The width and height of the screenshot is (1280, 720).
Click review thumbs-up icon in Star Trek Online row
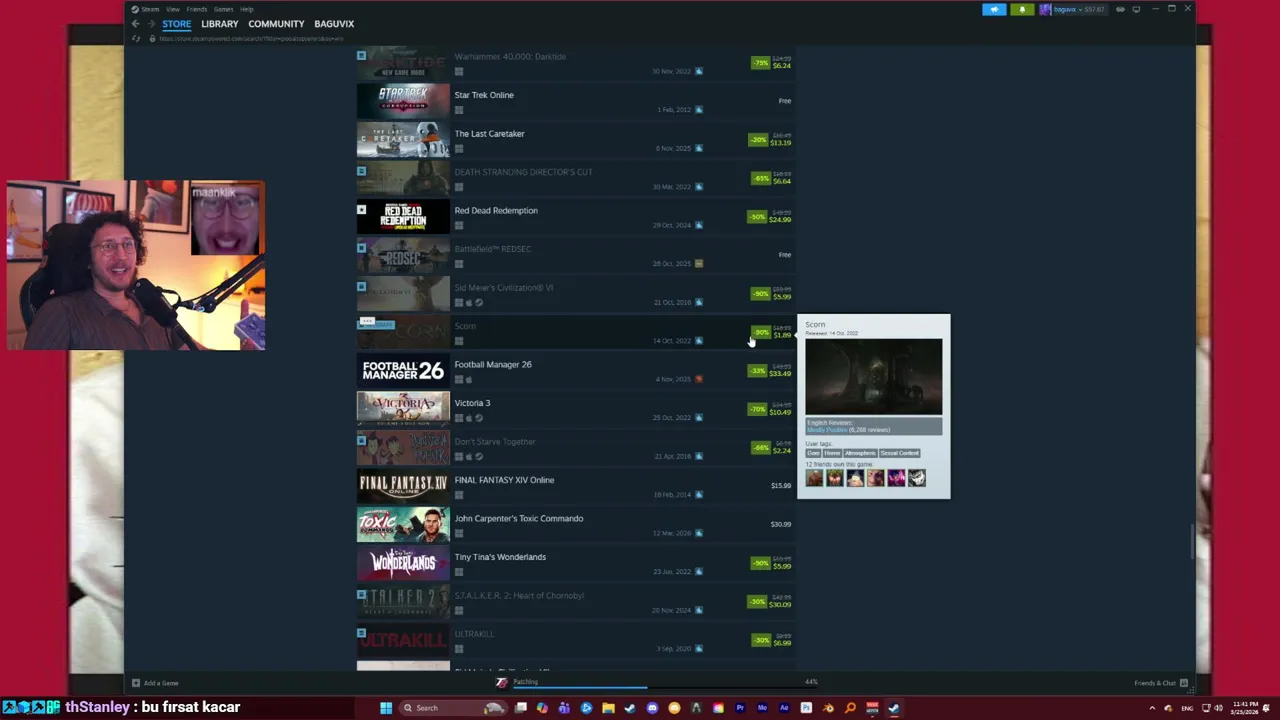click(x=698, y=110)
